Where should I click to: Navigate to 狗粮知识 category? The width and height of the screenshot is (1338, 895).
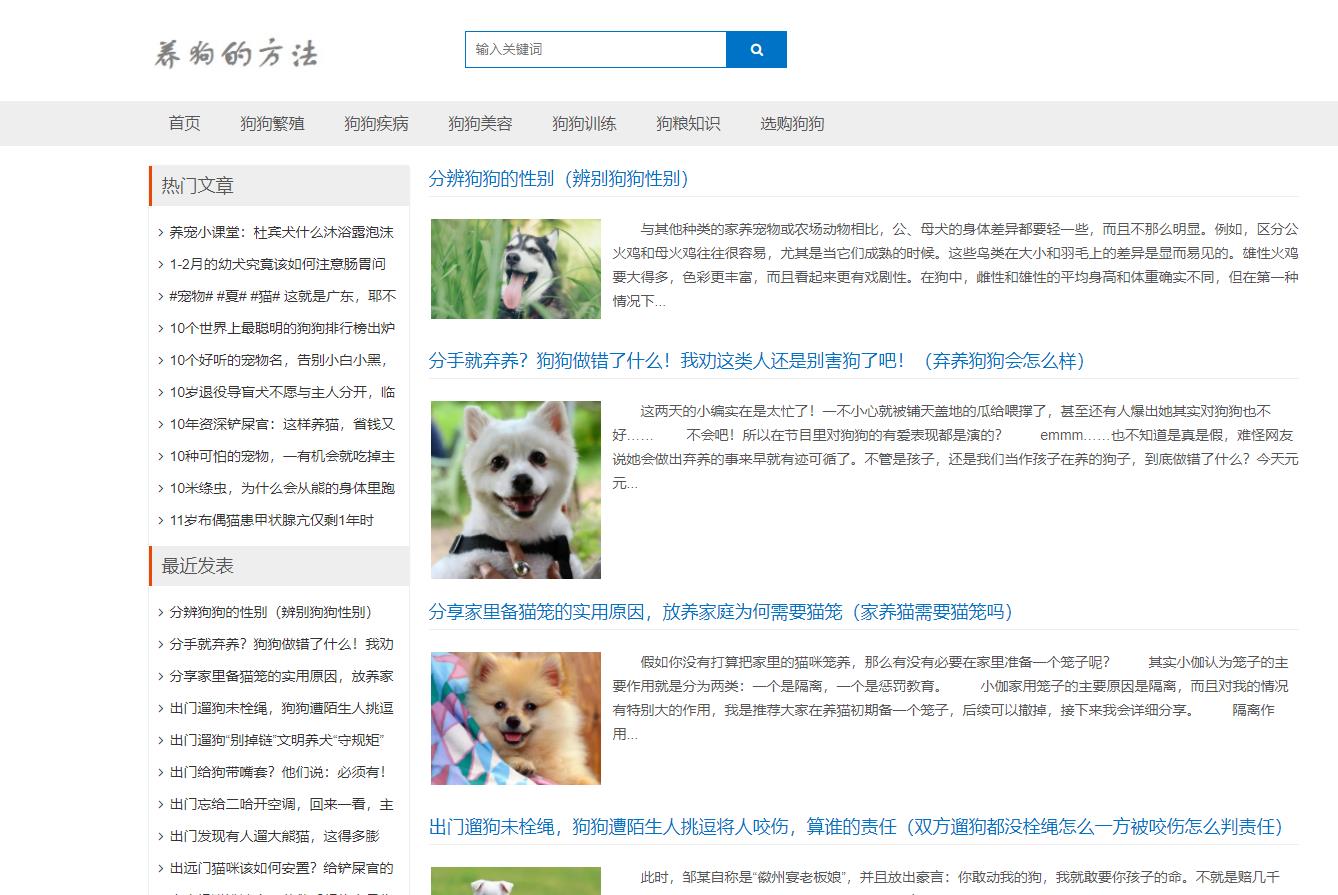pyautogui.click(x=688, y=124)
